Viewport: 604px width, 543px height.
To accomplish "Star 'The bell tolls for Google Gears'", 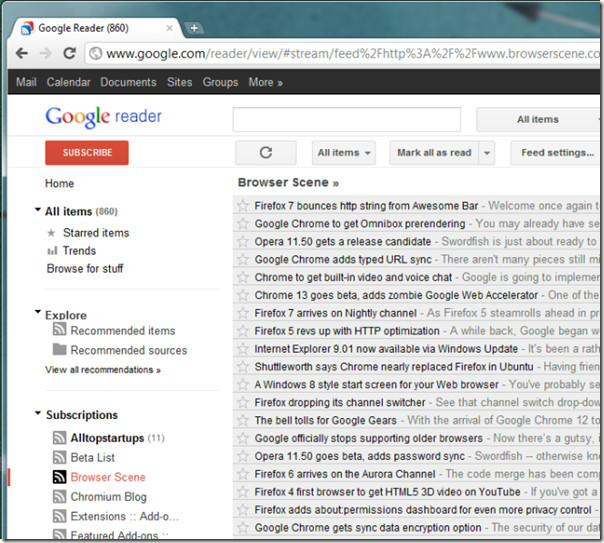I will 243,420.
